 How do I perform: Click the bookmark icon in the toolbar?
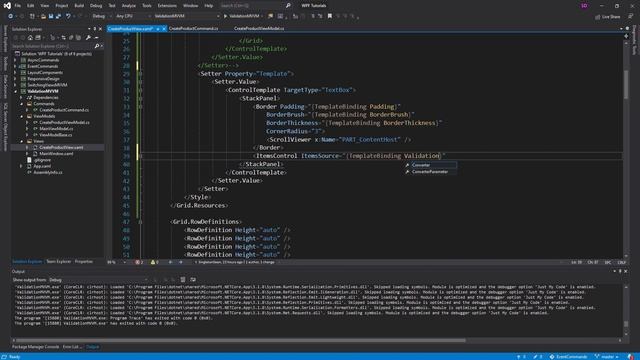click(330, 16)
